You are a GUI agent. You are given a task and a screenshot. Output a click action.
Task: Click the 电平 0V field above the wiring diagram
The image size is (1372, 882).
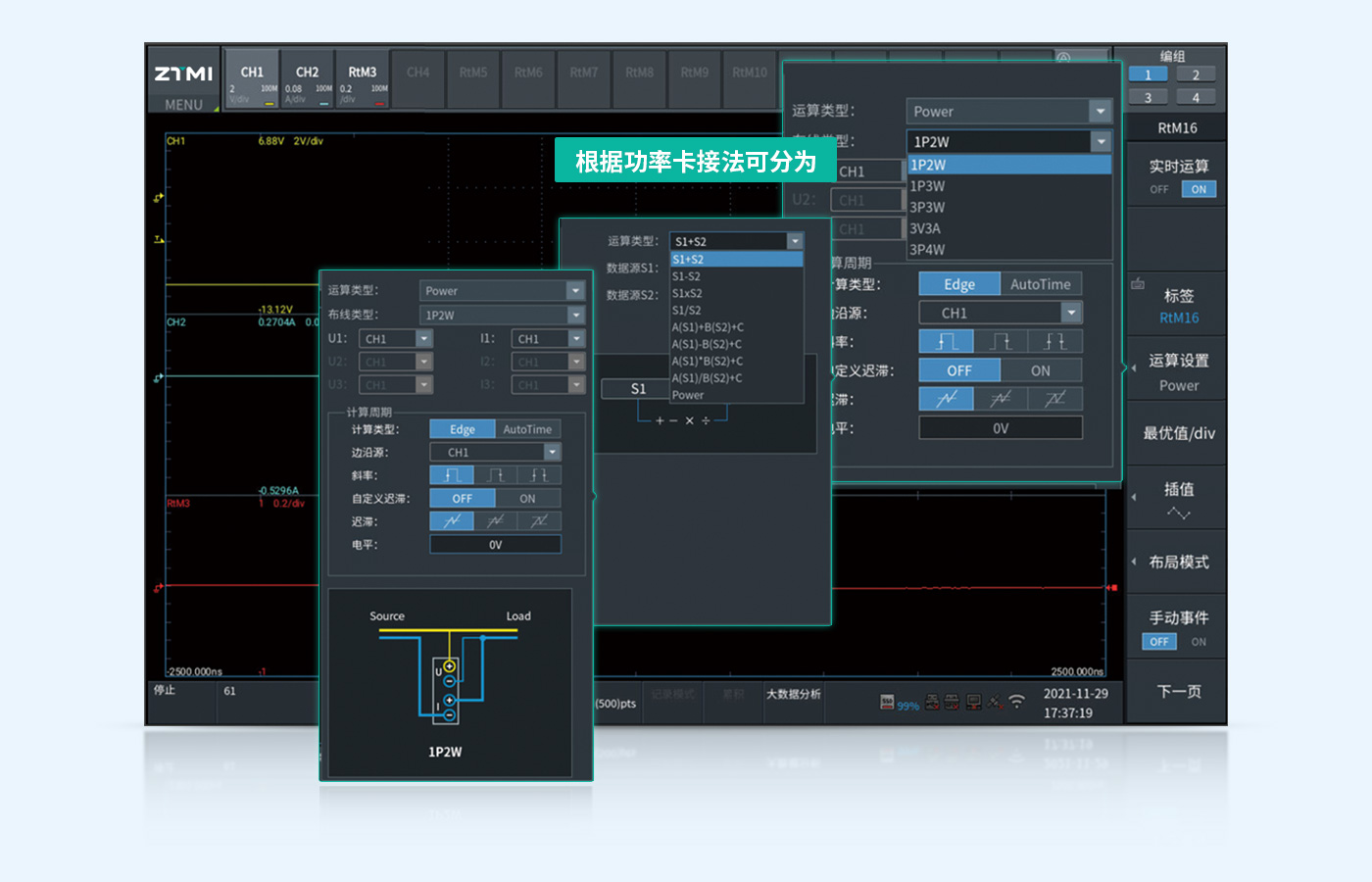tap(495, 545)
